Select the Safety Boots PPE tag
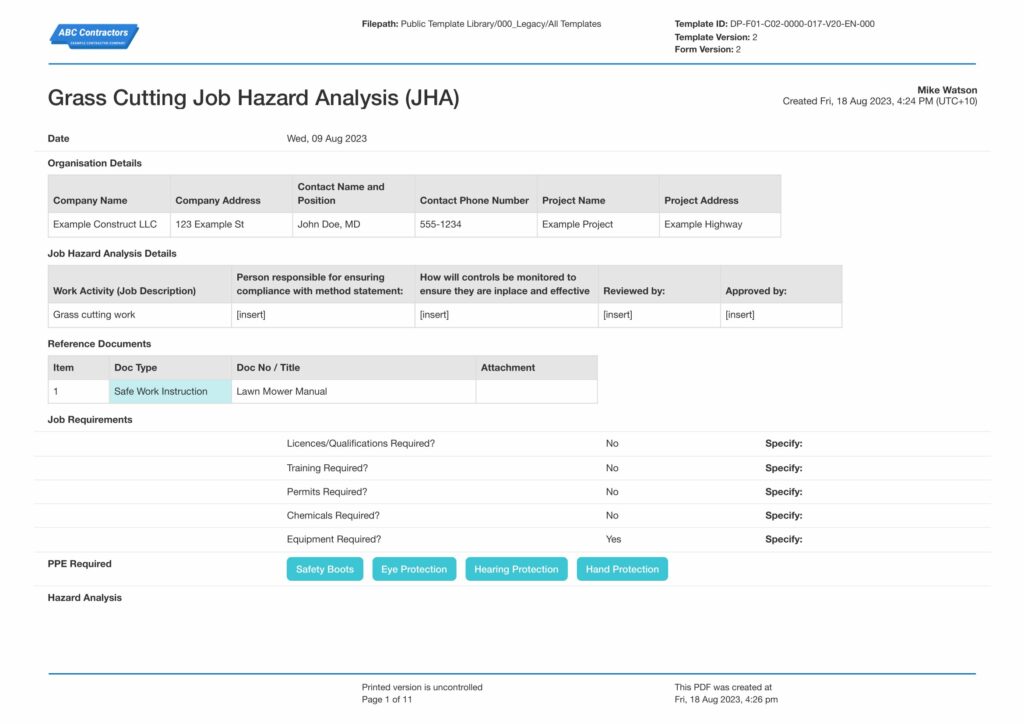The height and width of the screenshot is (724, 1024). [325, 569]
